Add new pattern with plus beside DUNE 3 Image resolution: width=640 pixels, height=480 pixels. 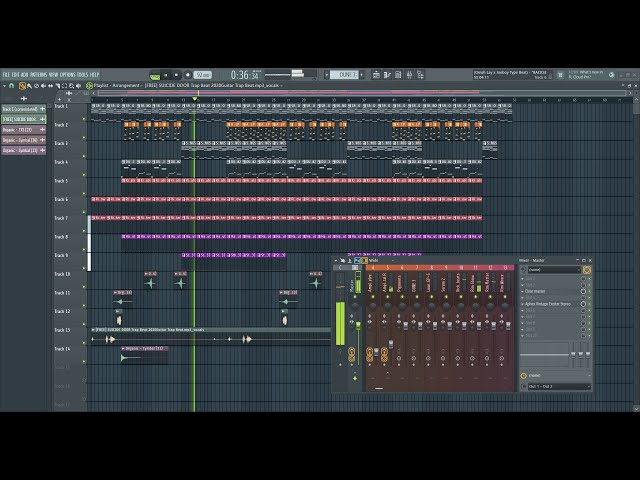[x=362, y=75]
